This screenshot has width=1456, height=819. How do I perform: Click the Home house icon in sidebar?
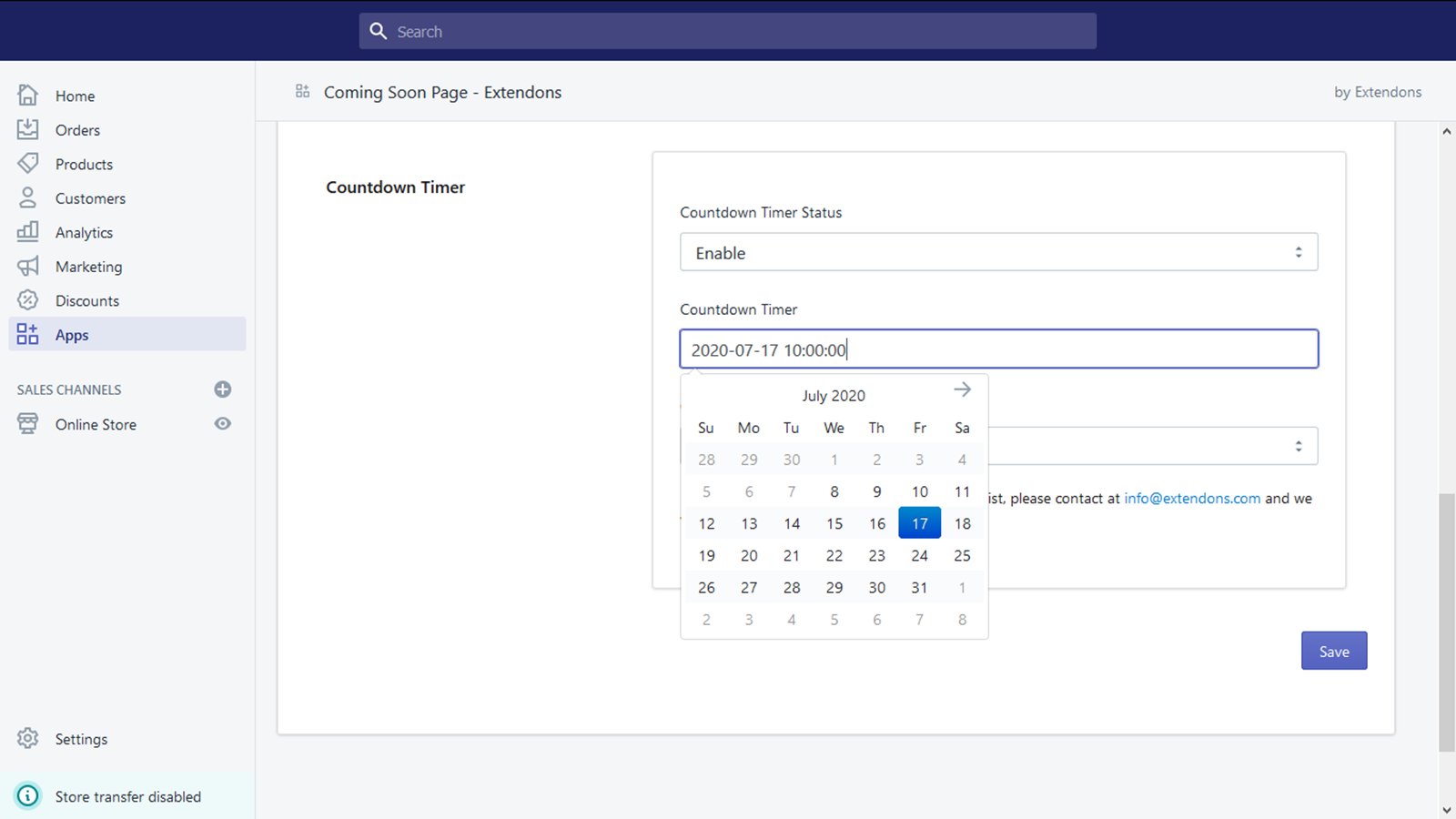(x=28, y=96)
